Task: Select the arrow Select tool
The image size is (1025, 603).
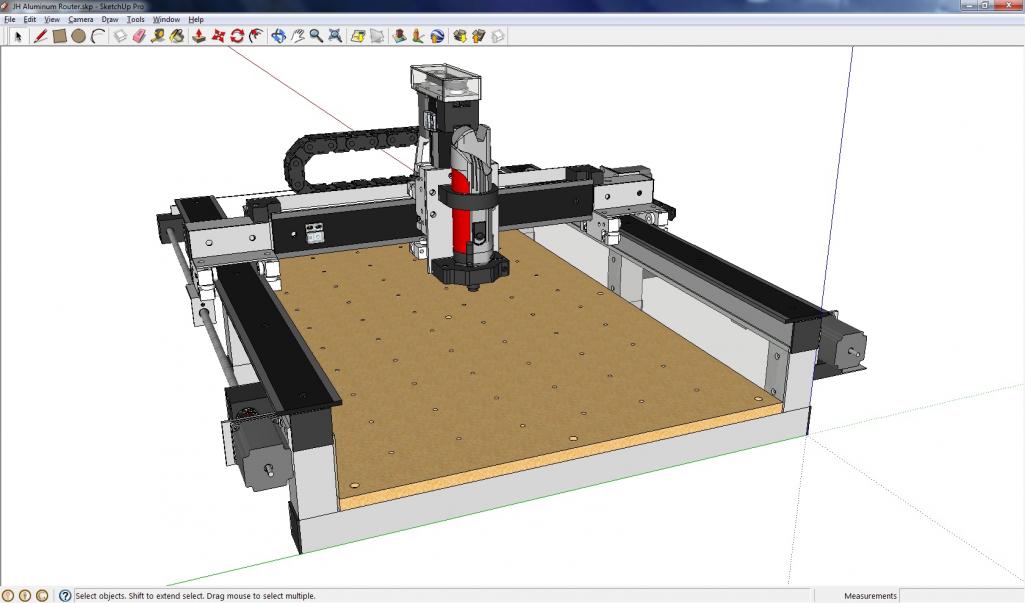Action: (x=17, y=36)
